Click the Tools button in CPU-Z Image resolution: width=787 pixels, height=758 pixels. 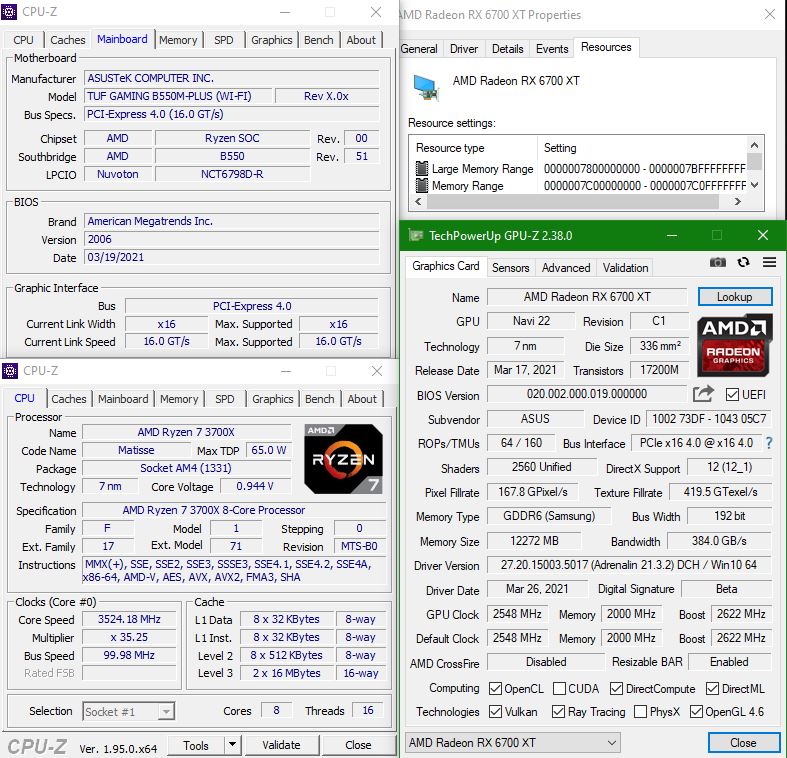pyautogui.click(x=196, y=745)
